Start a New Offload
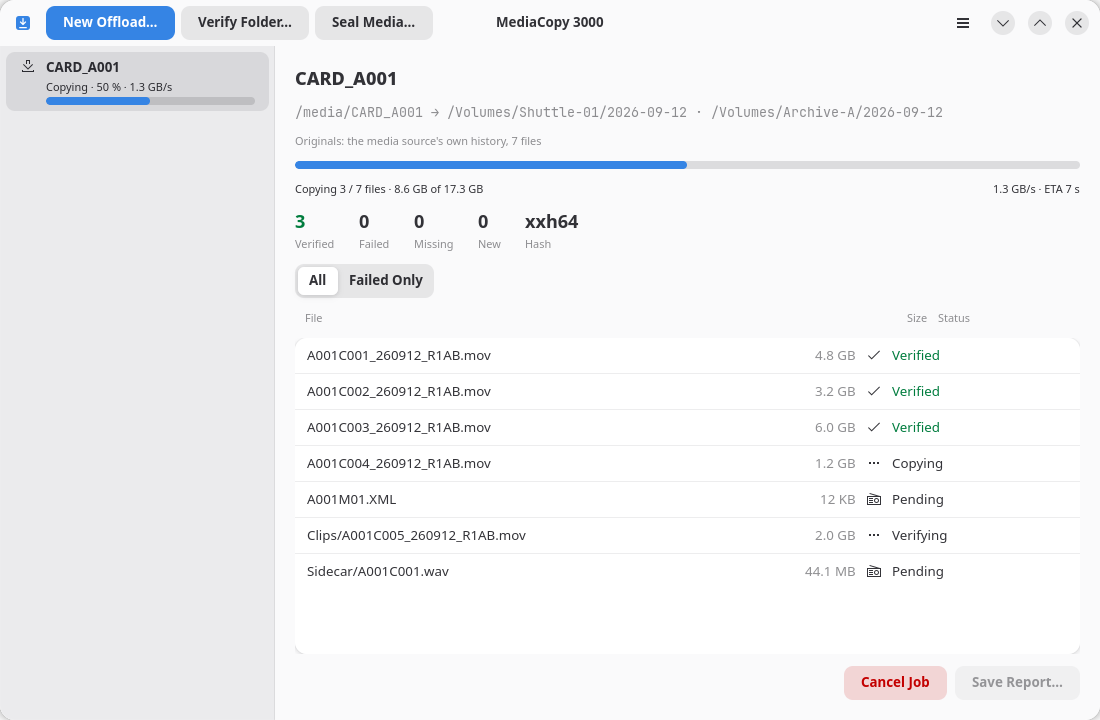The image size is (1100, 720). click(x=110, y=22)
